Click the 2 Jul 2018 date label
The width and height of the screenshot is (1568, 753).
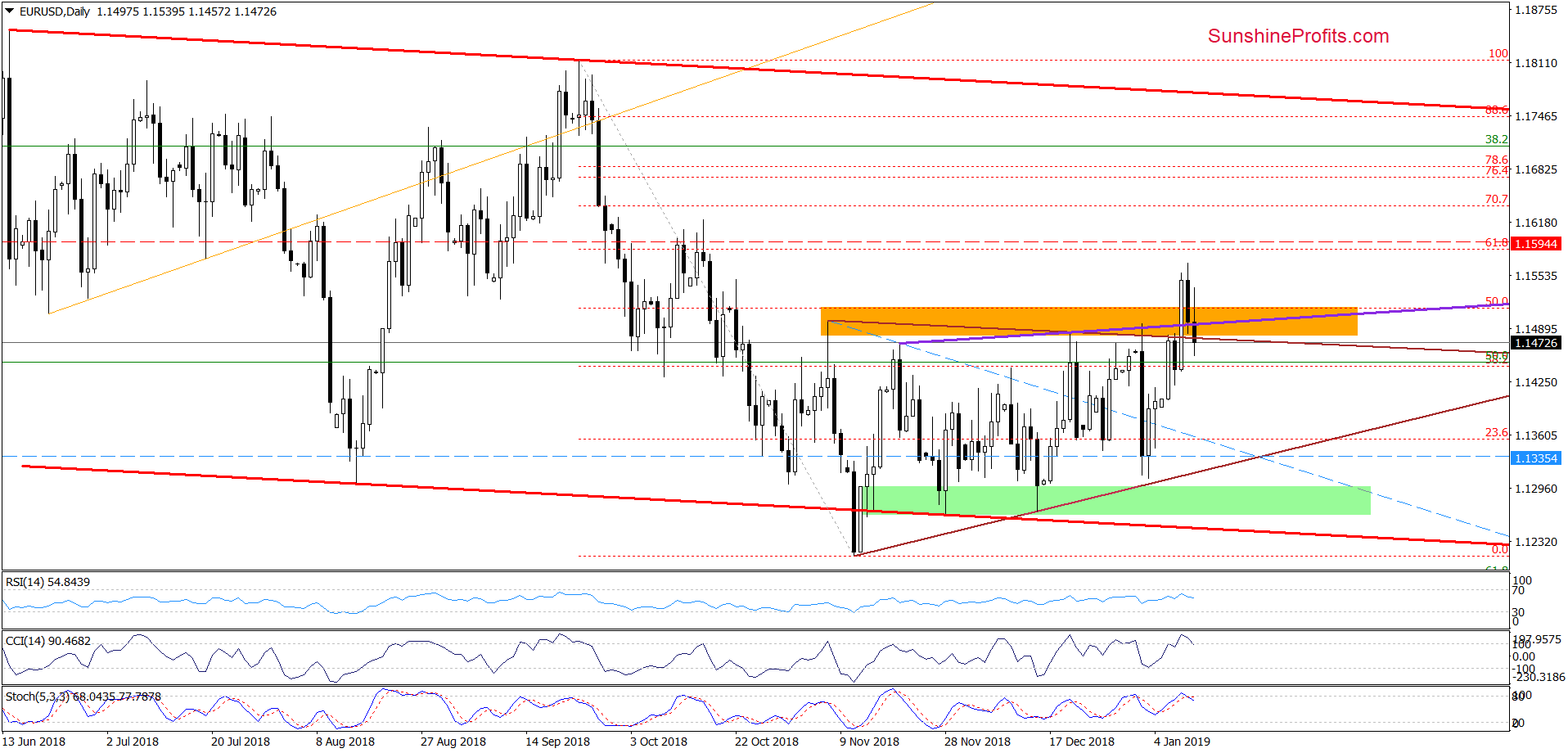(133, 742)
